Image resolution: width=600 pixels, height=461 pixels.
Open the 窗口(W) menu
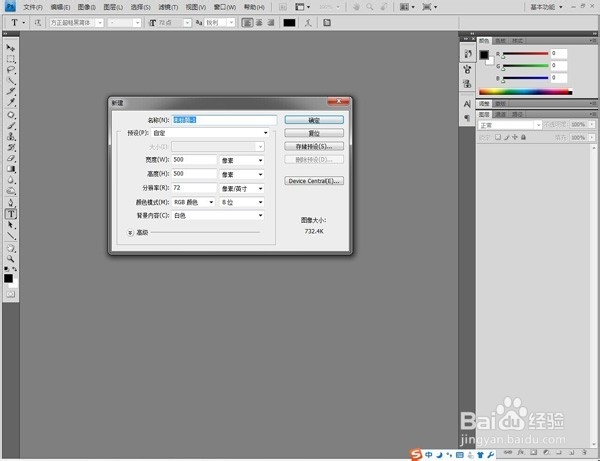(225, 7)
